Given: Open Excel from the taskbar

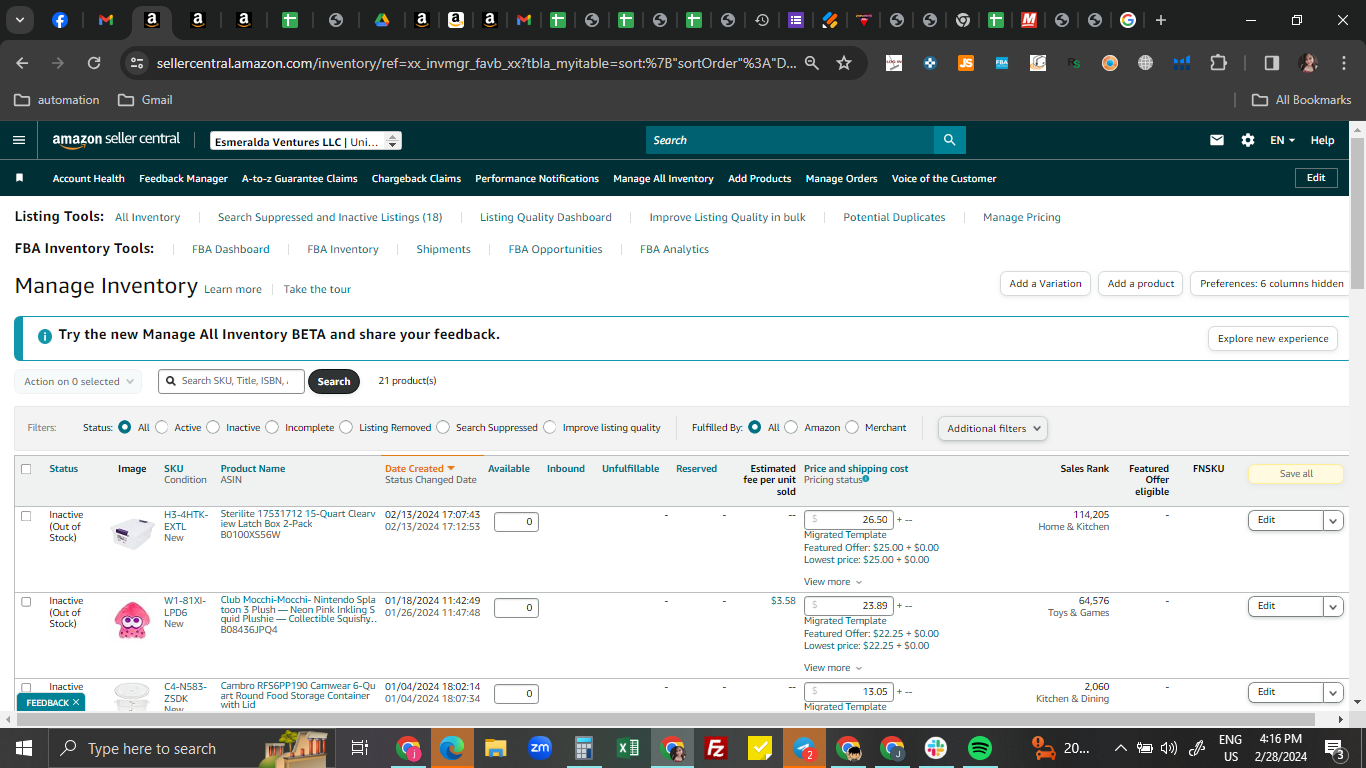Looking at the screenshot, I should [x=628, y=748].
